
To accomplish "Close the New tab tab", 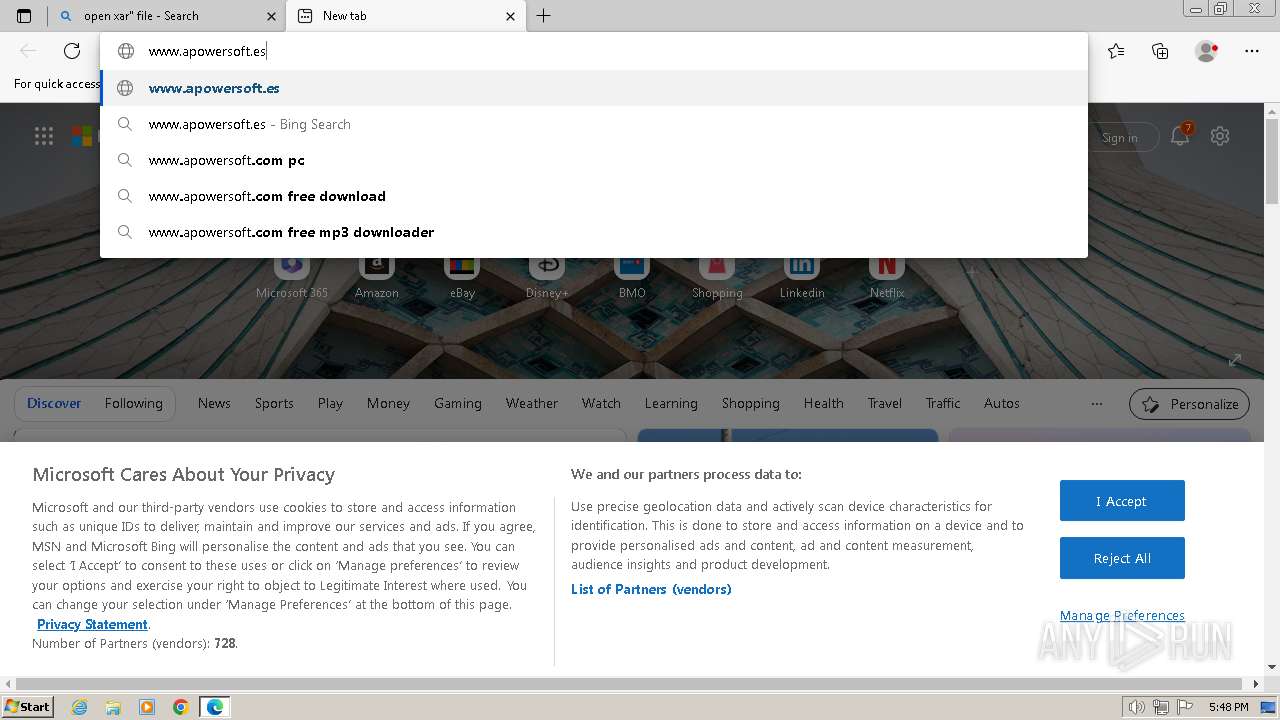I will tap(510, 16).
